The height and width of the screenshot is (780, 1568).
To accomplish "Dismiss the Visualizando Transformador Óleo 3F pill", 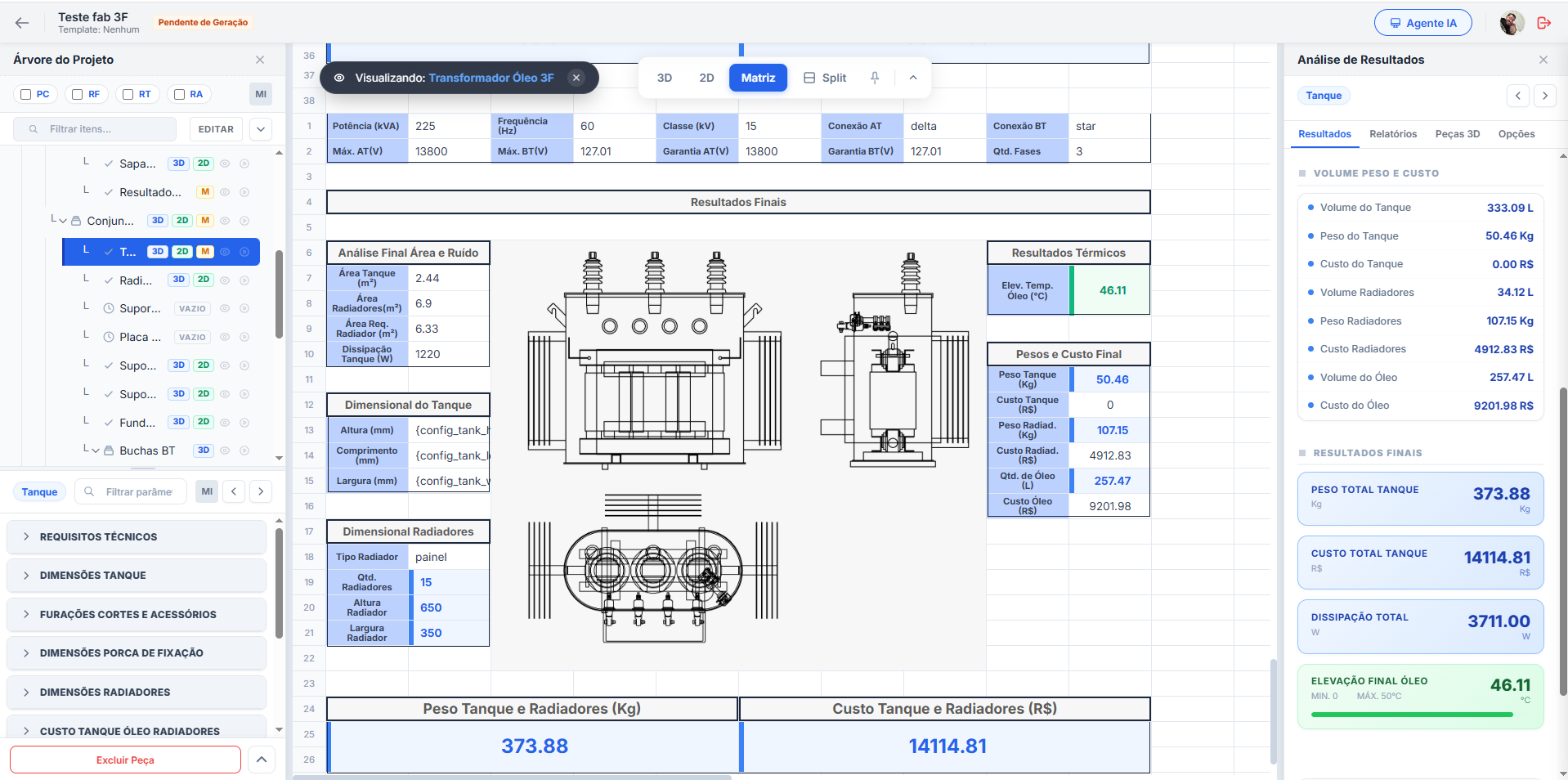I will pyautogui.click(x=576, y=78).
